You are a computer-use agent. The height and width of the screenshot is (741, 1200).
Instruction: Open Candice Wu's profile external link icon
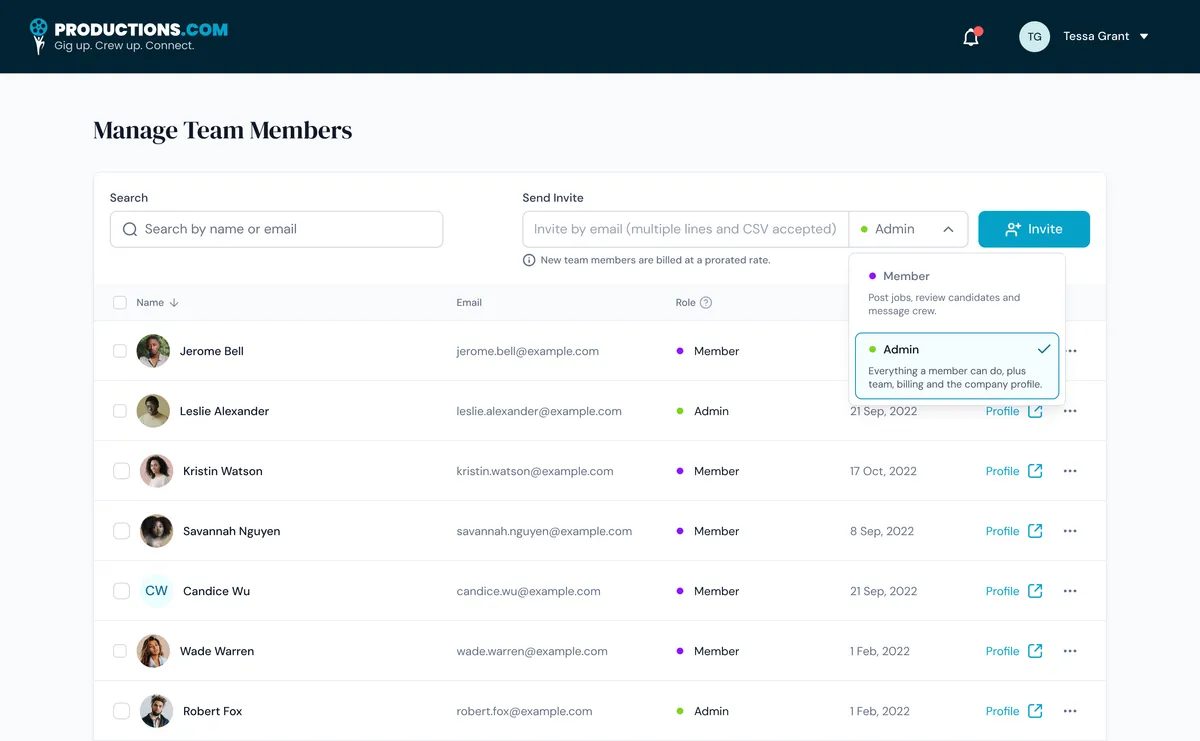1035,591
